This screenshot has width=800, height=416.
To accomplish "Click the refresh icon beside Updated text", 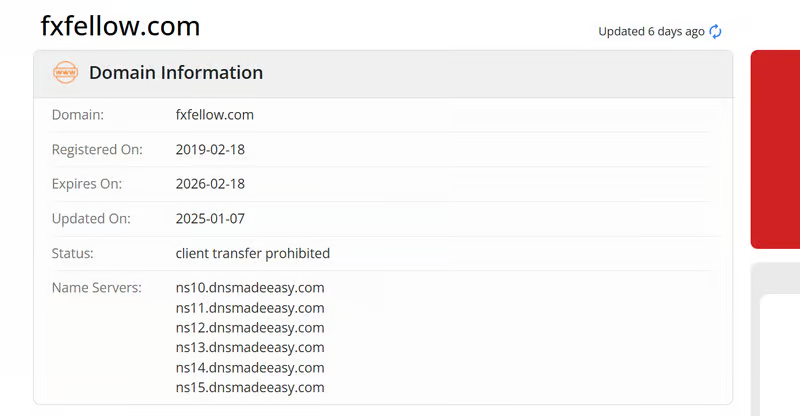I will 715,31.
